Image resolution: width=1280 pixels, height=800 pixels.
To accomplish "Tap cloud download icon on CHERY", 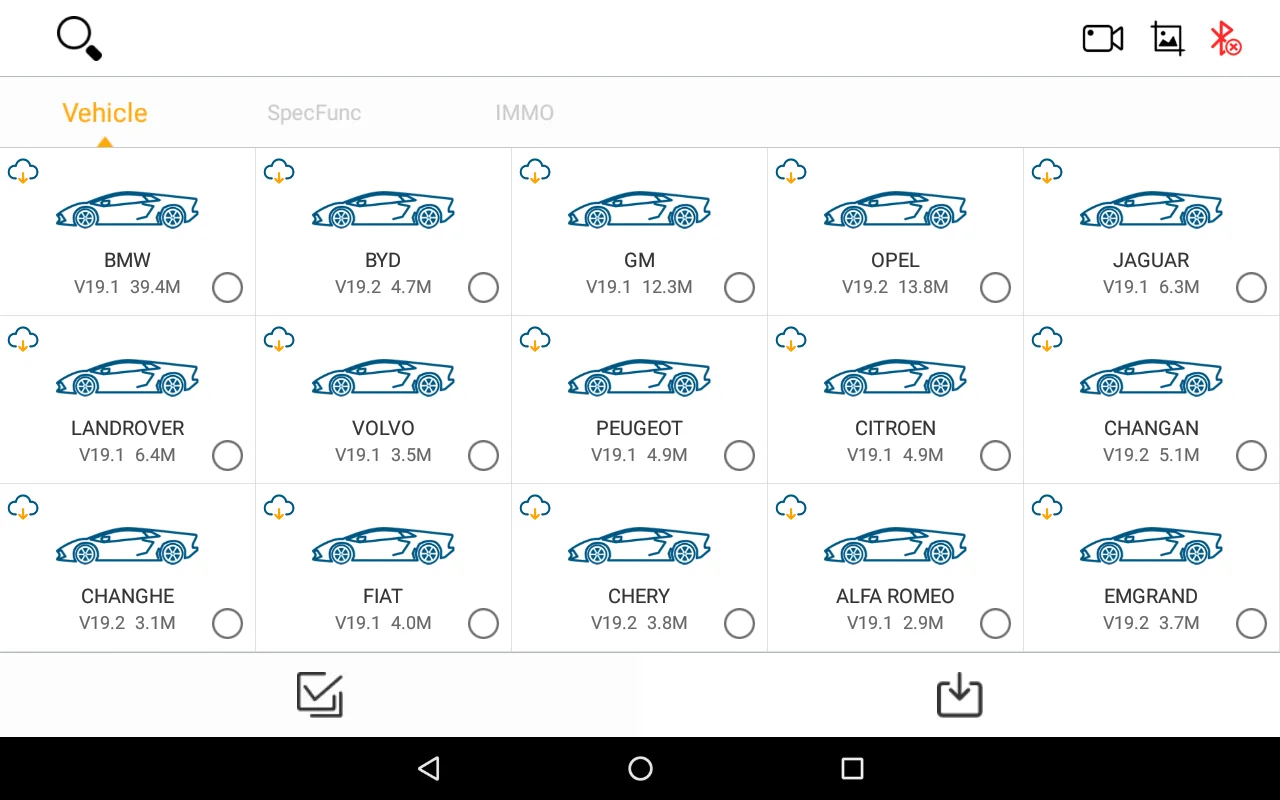I will click(535, 507).
